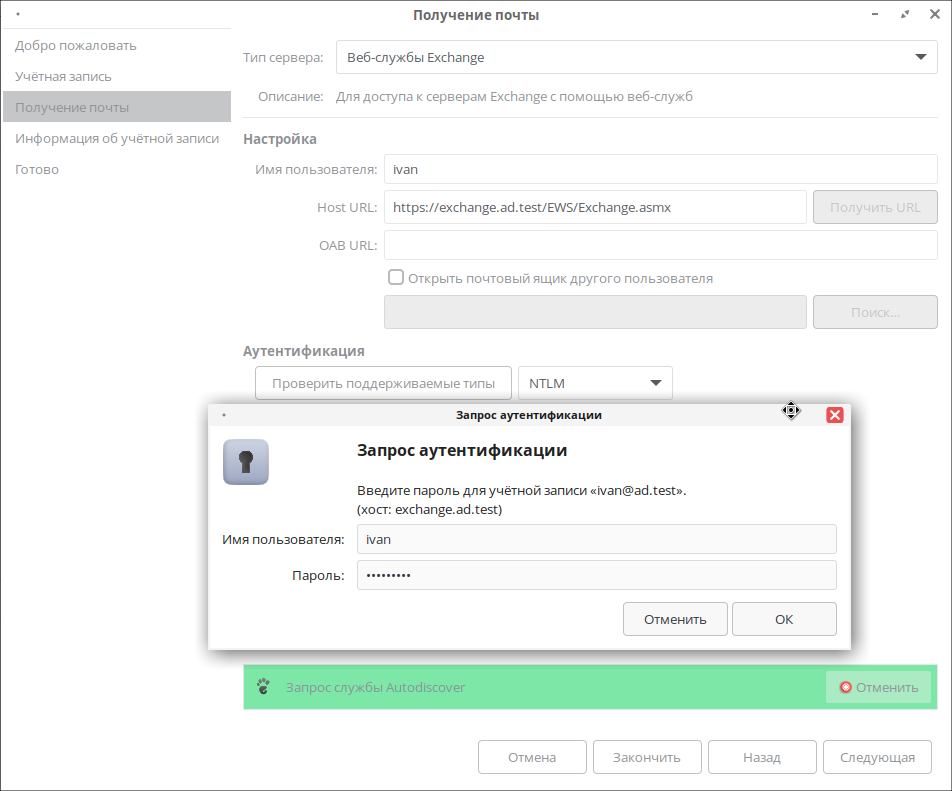Click the Имя пользователя field in the Настройка section
952x791 pixels.
[x=661, y=169]
